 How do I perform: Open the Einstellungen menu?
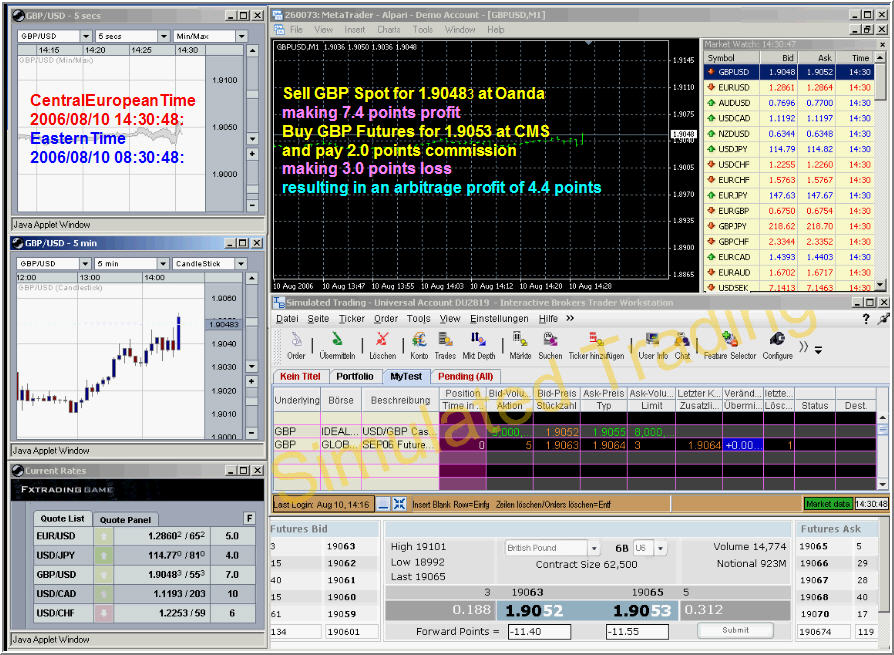coord(499,319)
